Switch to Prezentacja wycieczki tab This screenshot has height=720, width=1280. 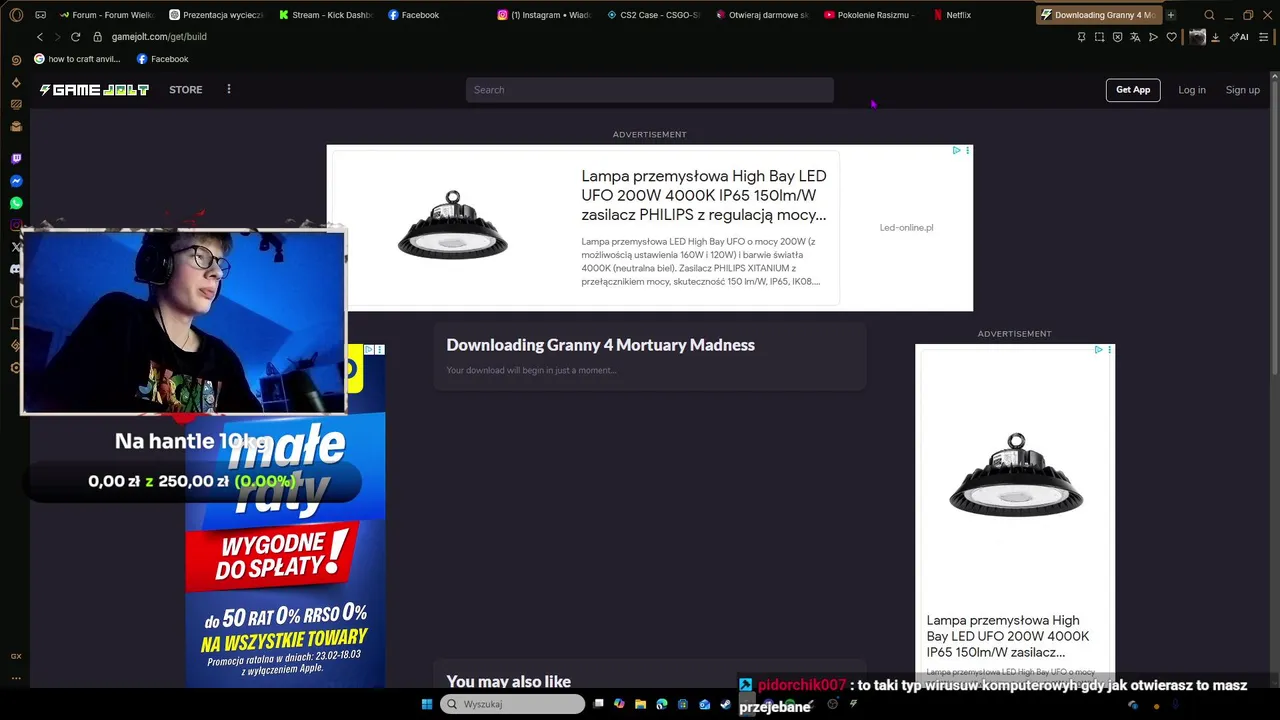pos(216,15)
